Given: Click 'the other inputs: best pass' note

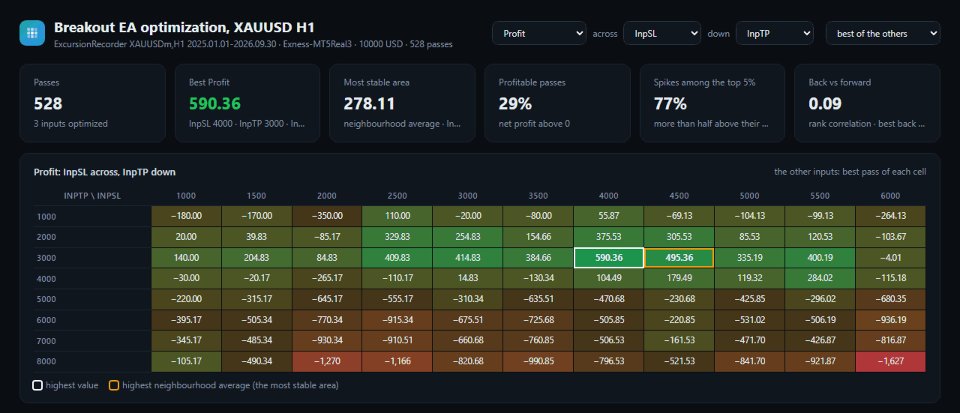Looking at the screenshot, I should tap(850, 172).
